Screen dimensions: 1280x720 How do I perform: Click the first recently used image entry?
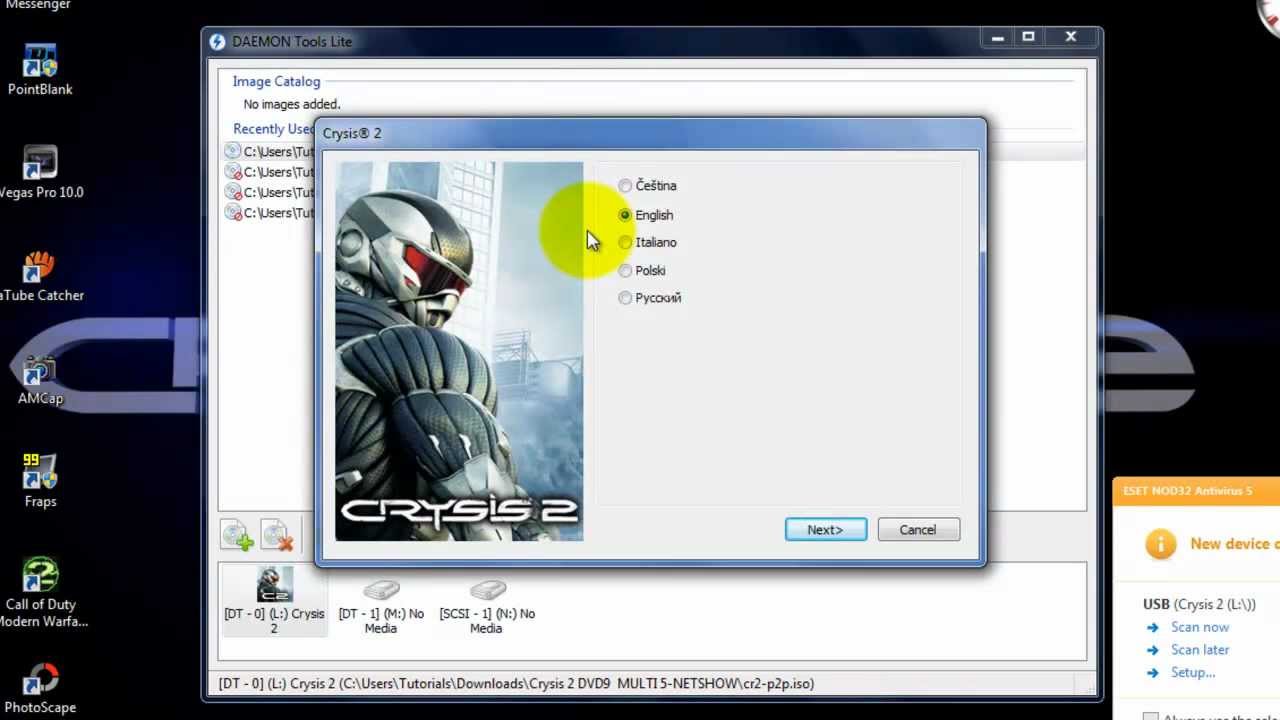tap(269, 152)
